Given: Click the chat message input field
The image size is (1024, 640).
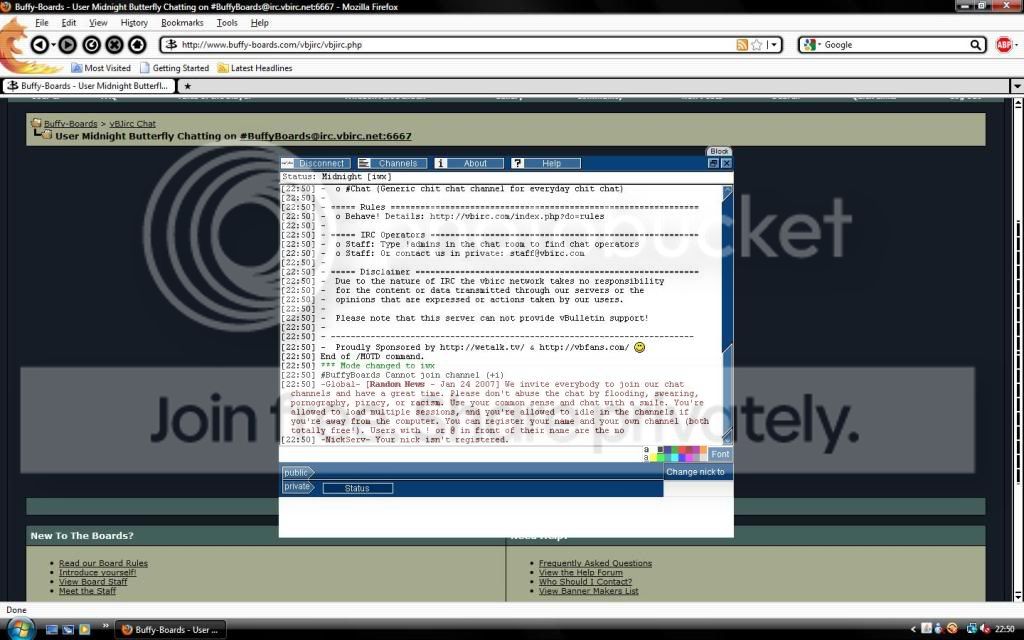Looking at the screenshot, I should point(460,454).
